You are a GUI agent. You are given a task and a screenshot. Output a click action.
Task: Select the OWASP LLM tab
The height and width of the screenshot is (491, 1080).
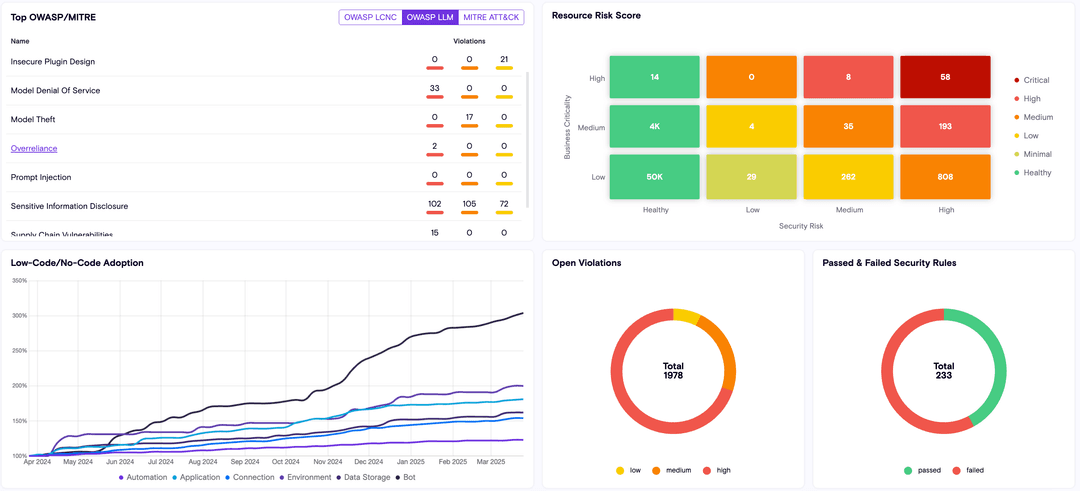(430, 17)
